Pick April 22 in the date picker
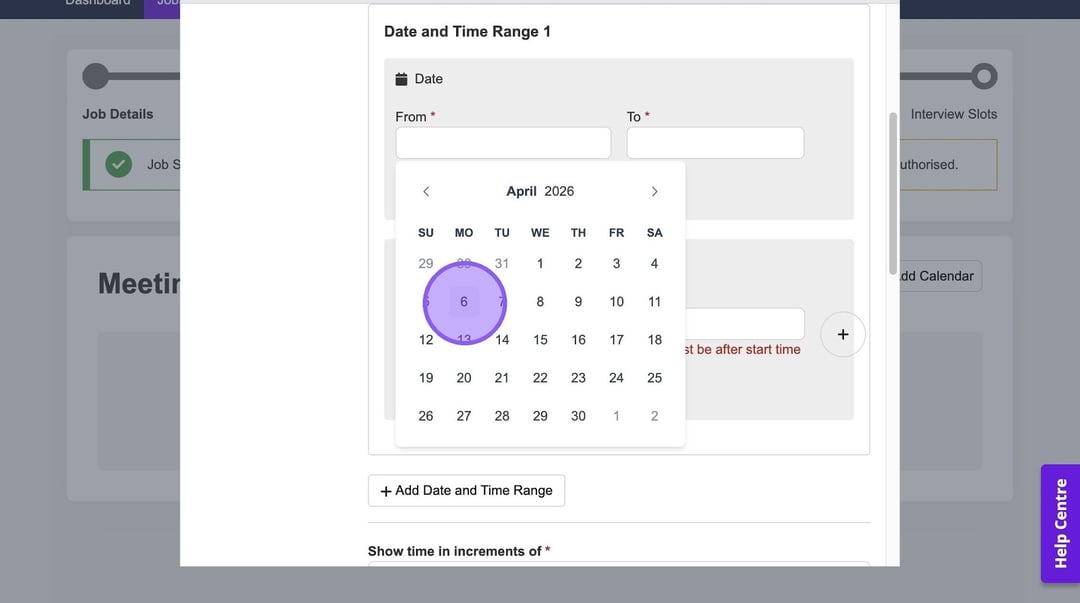The height and width of the screenshot is (603, 1080). coord(540,378)
